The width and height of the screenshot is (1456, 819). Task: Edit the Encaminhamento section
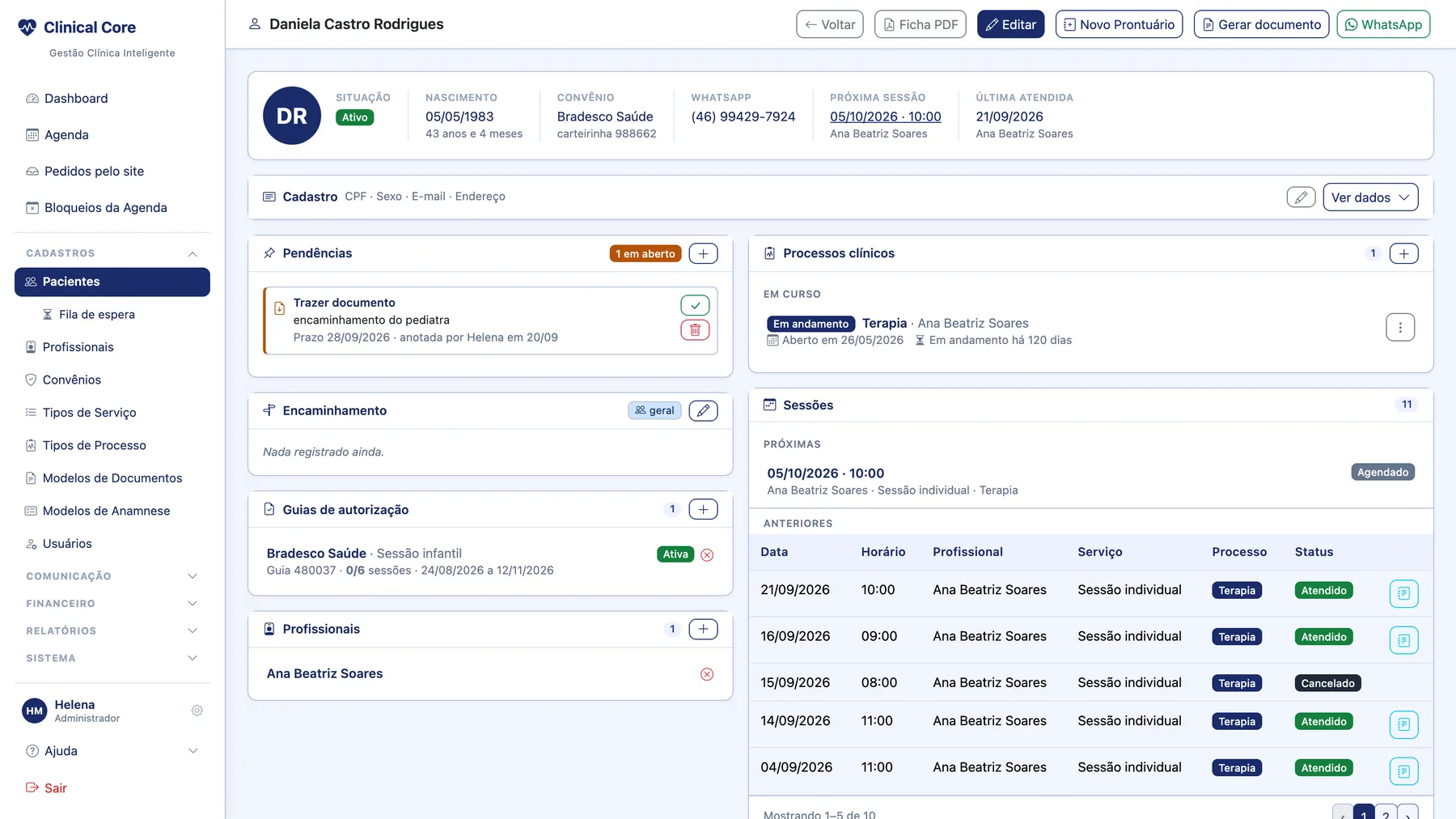coord(703,410)
